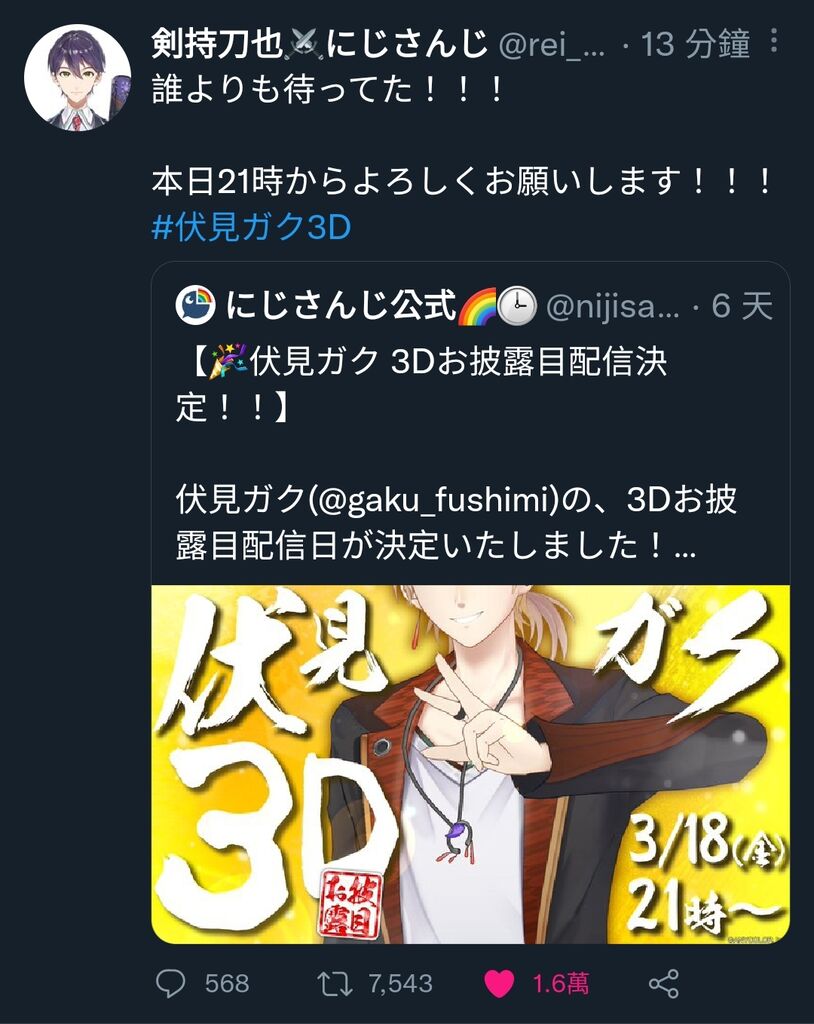The height and width of the screenshot is (1024, 814).
Task: Open 剣持刀也's profile avatar
Action: click(77, 77)
